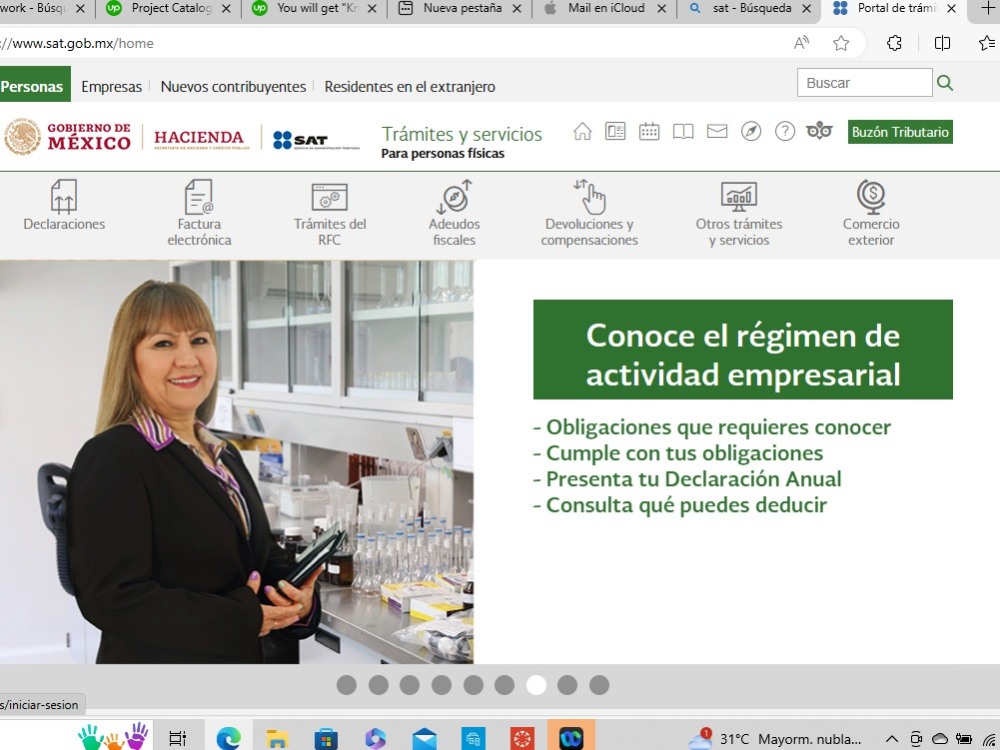1000x750 pixels.
Task: Close the Mail en iCloud tab
Action: [662, 8]
